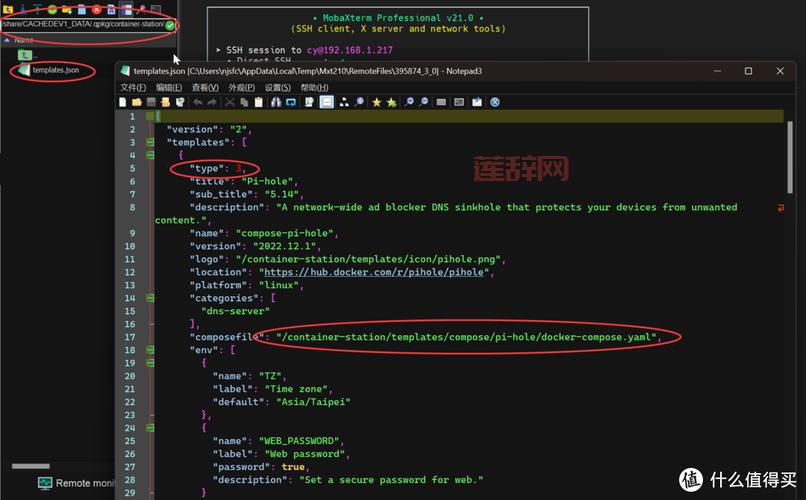Open 文件(F) menu
Viewport: 806px width, 500px height.
tap(133, 87)
